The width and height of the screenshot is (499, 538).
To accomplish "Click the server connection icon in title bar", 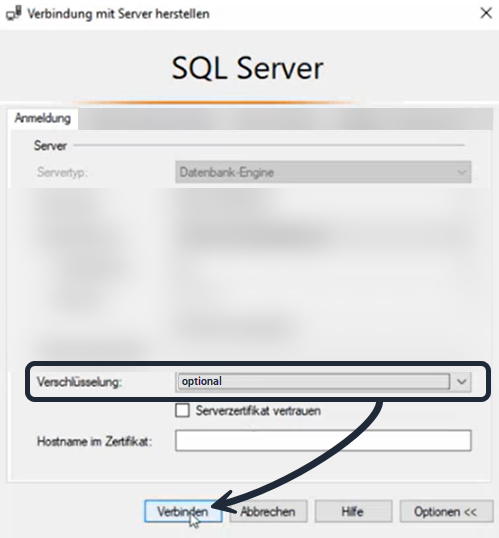I will [x=14, y=14].
